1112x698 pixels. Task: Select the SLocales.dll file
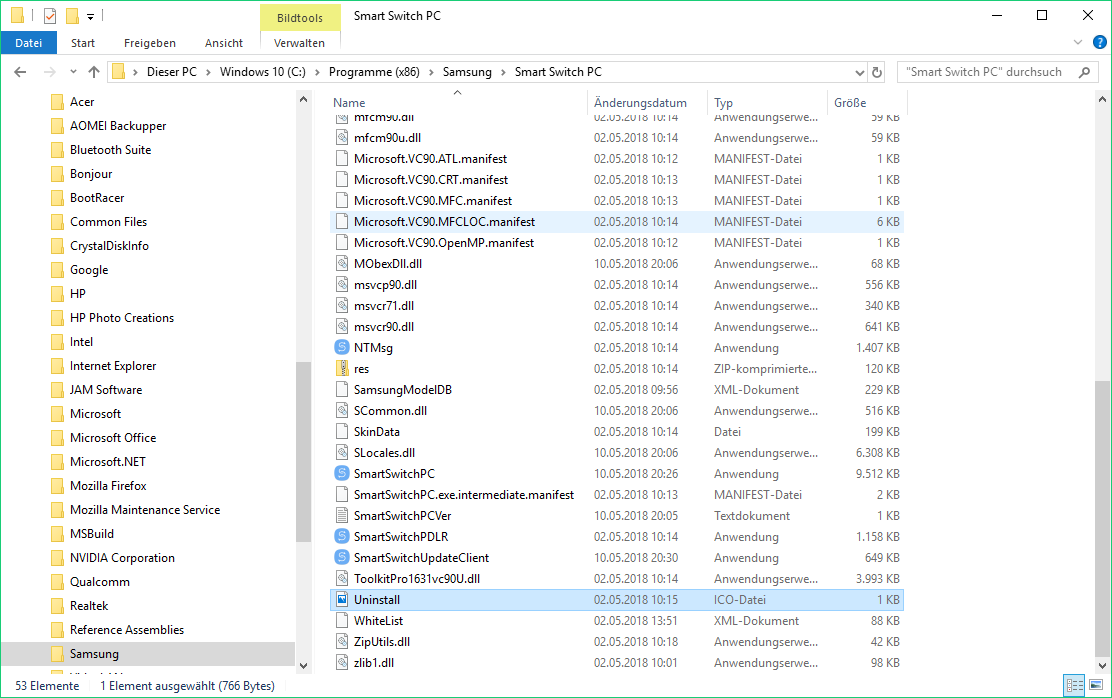617,453
